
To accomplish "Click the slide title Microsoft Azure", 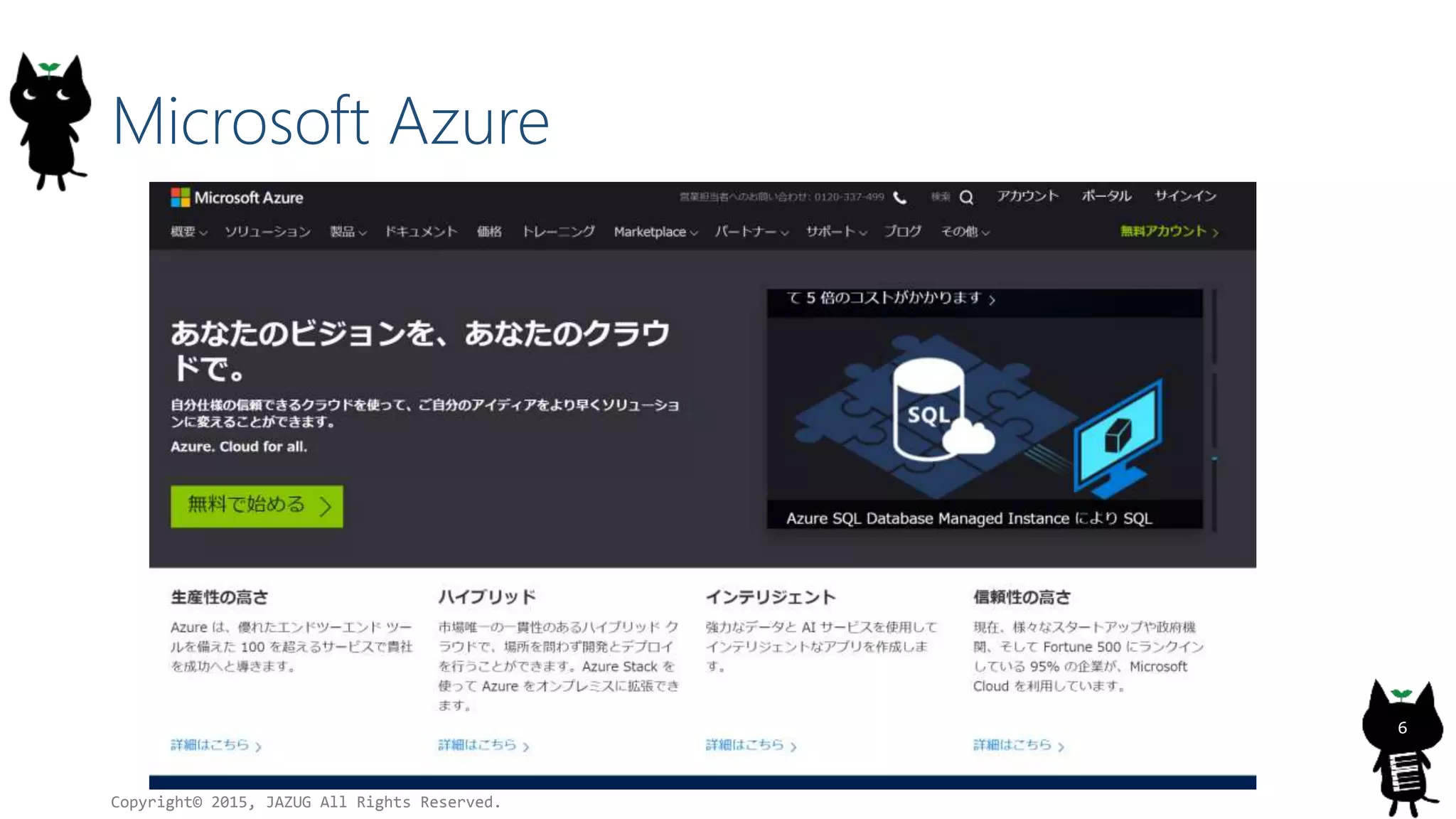I will [331, 122].
